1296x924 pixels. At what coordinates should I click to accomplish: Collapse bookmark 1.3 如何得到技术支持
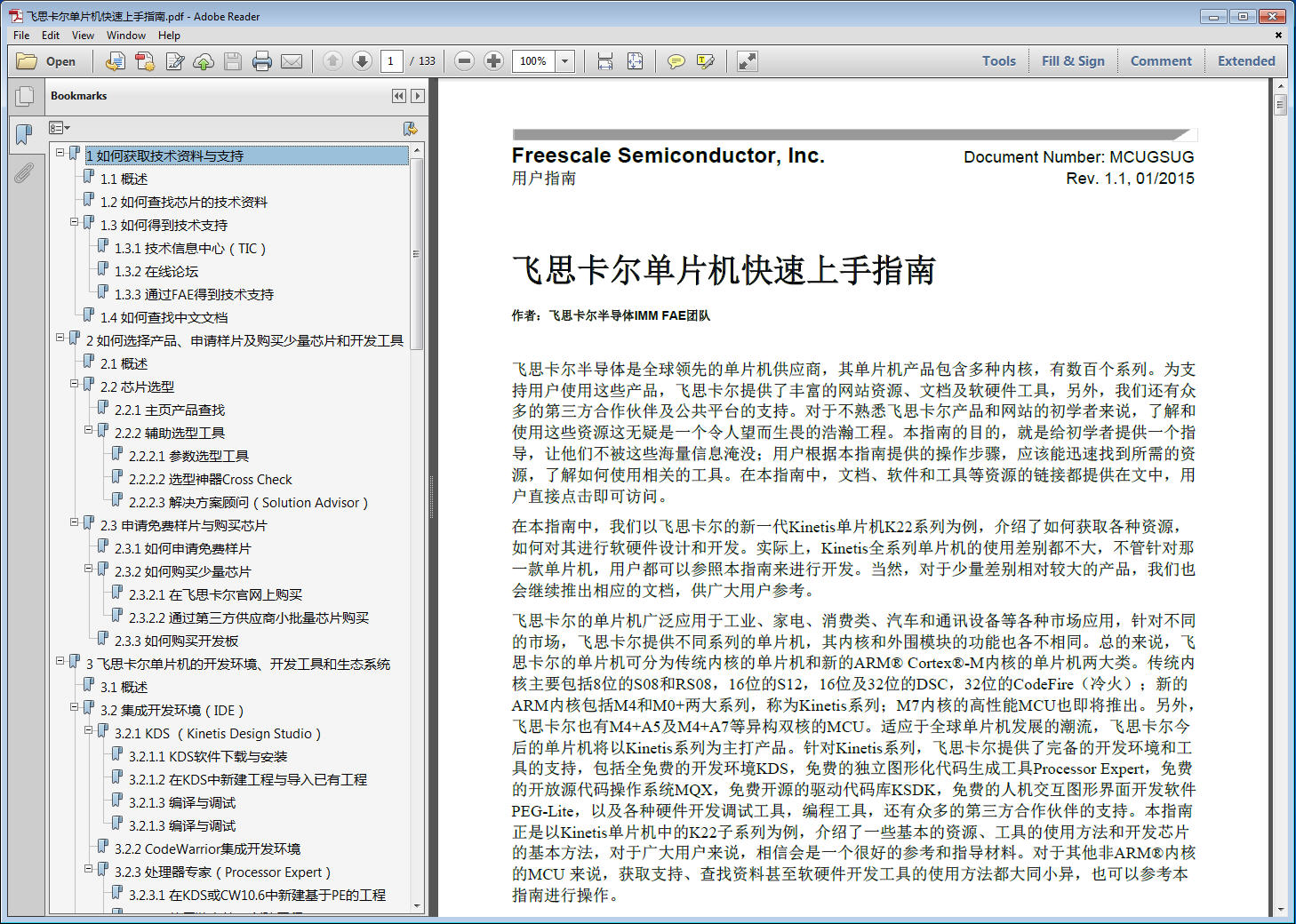75,222
